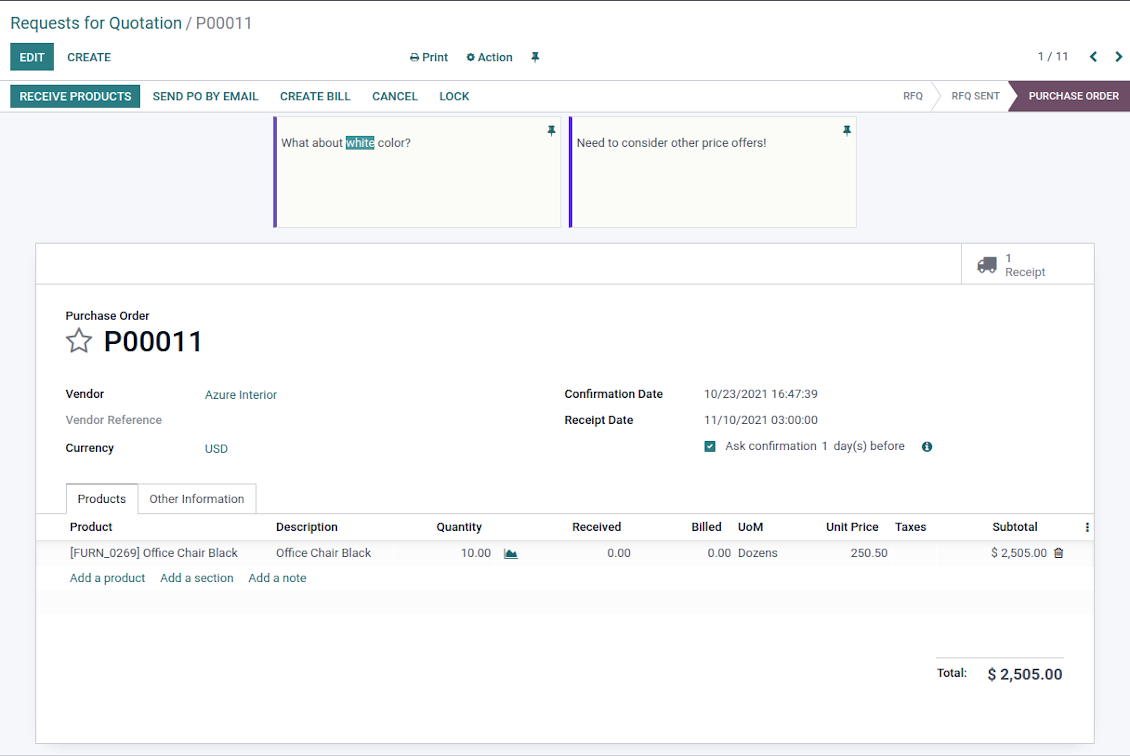Screen dimensions: 1130x756
Task: Open the Print dropdown menu
Action: point(429,58)
